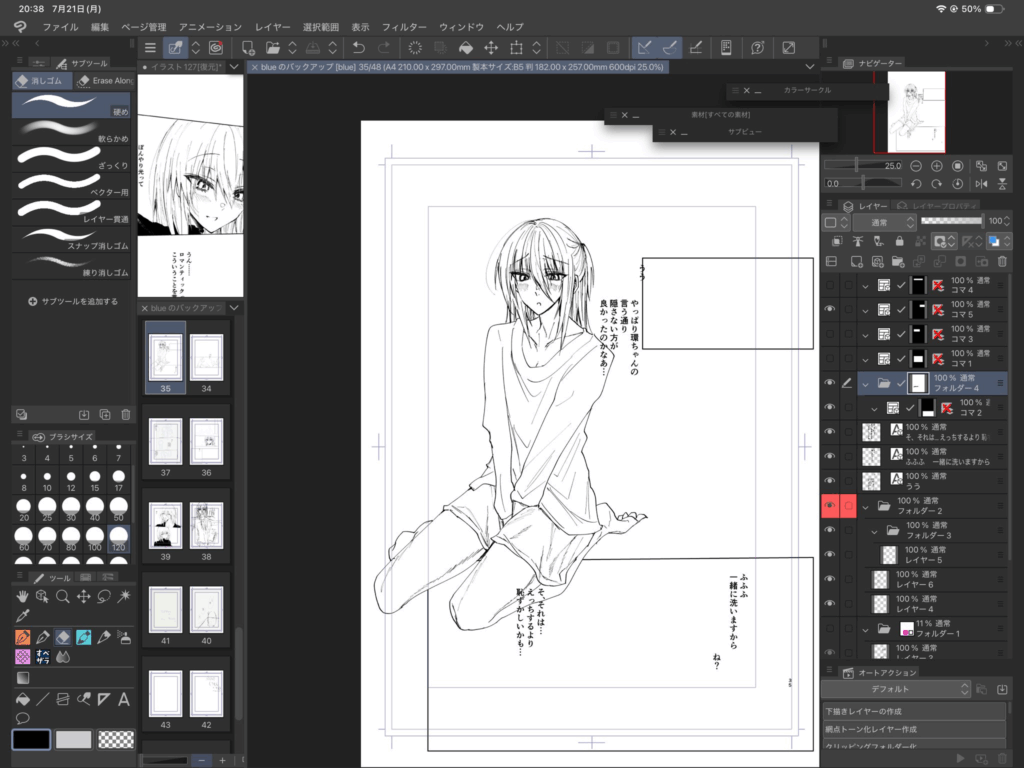The height and width of the screenshot is (768, 1024).
Task: Select the speech balloon tool
Action: [22, 718]
